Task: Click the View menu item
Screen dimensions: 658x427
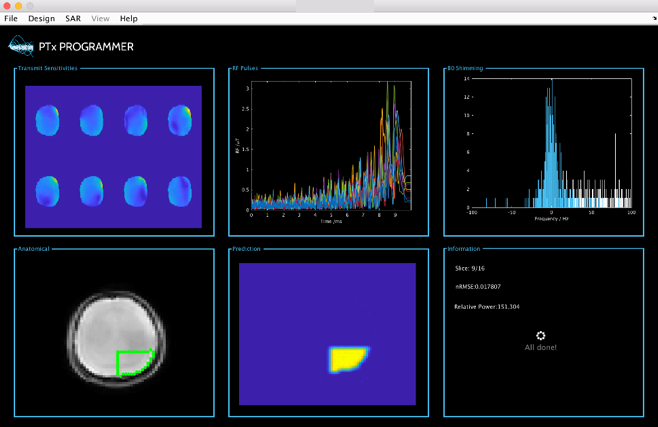Action: 100,18
